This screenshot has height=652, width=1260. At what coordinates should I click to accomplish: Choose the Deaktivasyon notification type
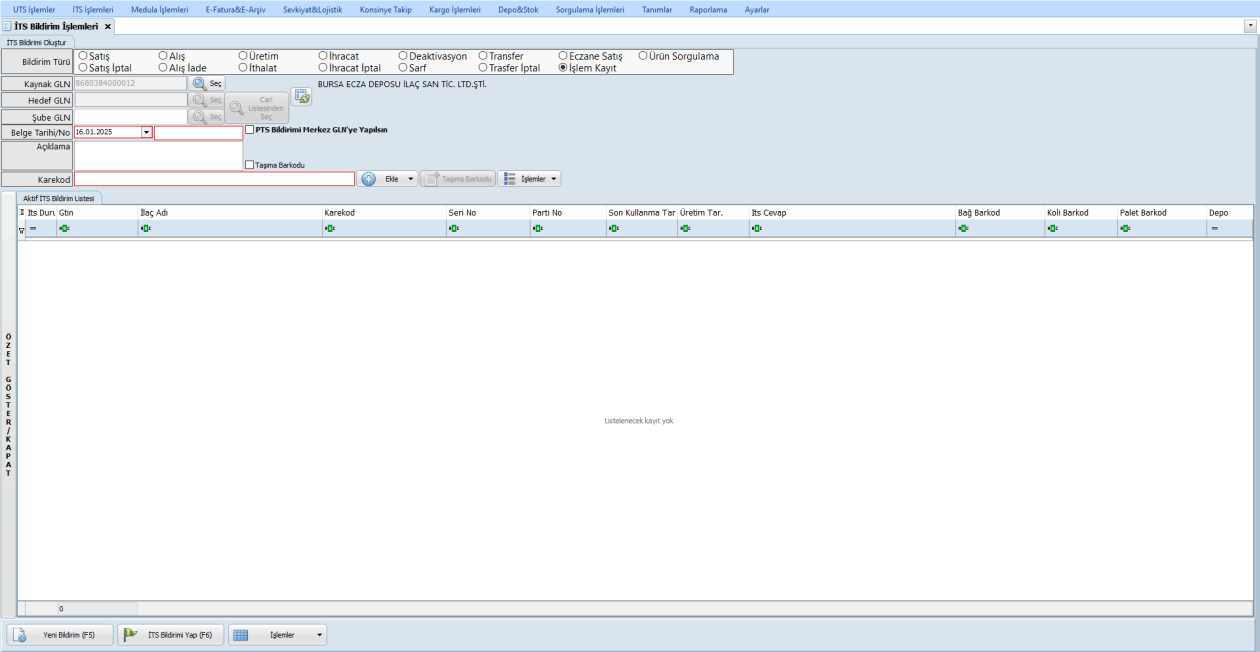[x=404, y=56]
